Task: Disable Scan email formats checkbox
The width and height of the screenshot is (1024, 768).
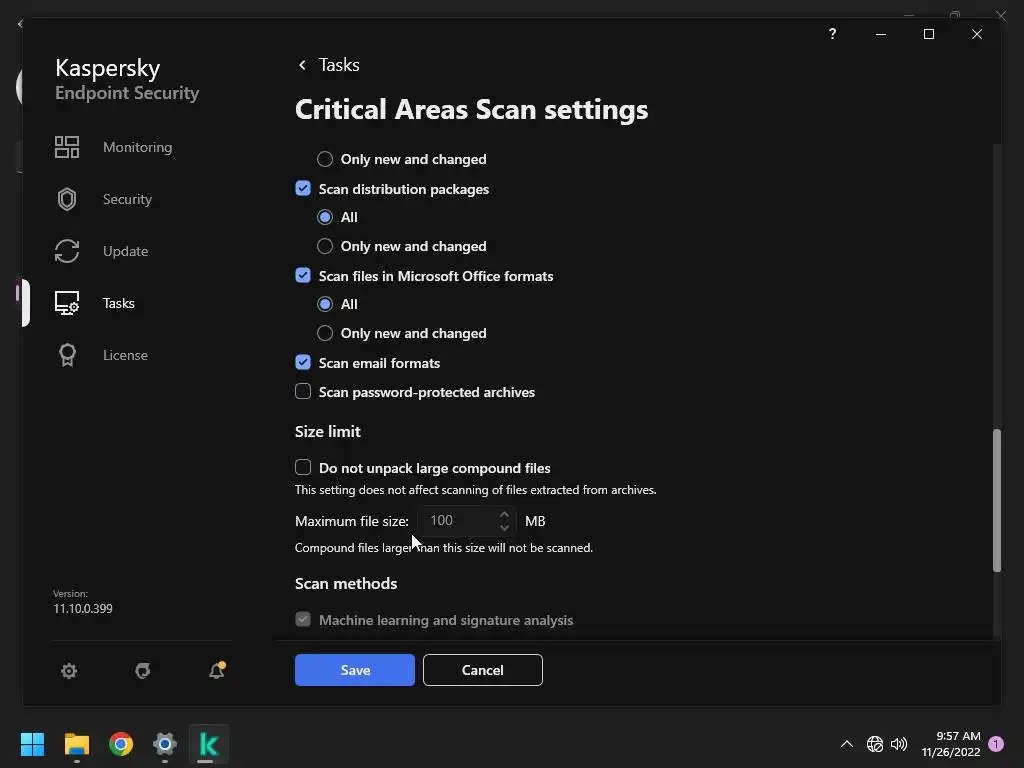Action: tap(303, 362)
